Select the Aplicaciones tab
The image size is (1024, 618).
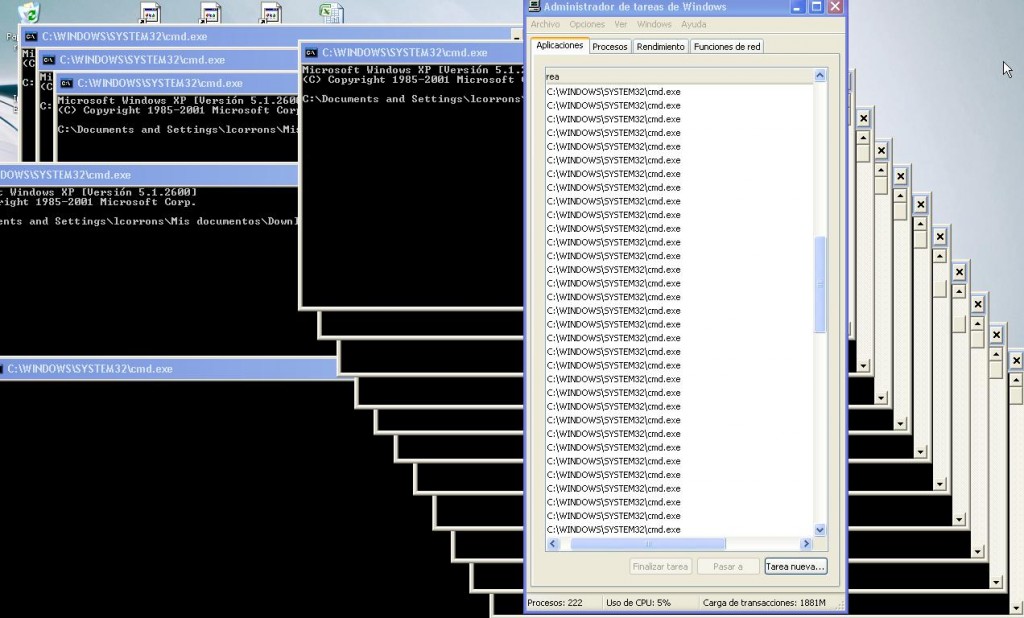point(560,45)
